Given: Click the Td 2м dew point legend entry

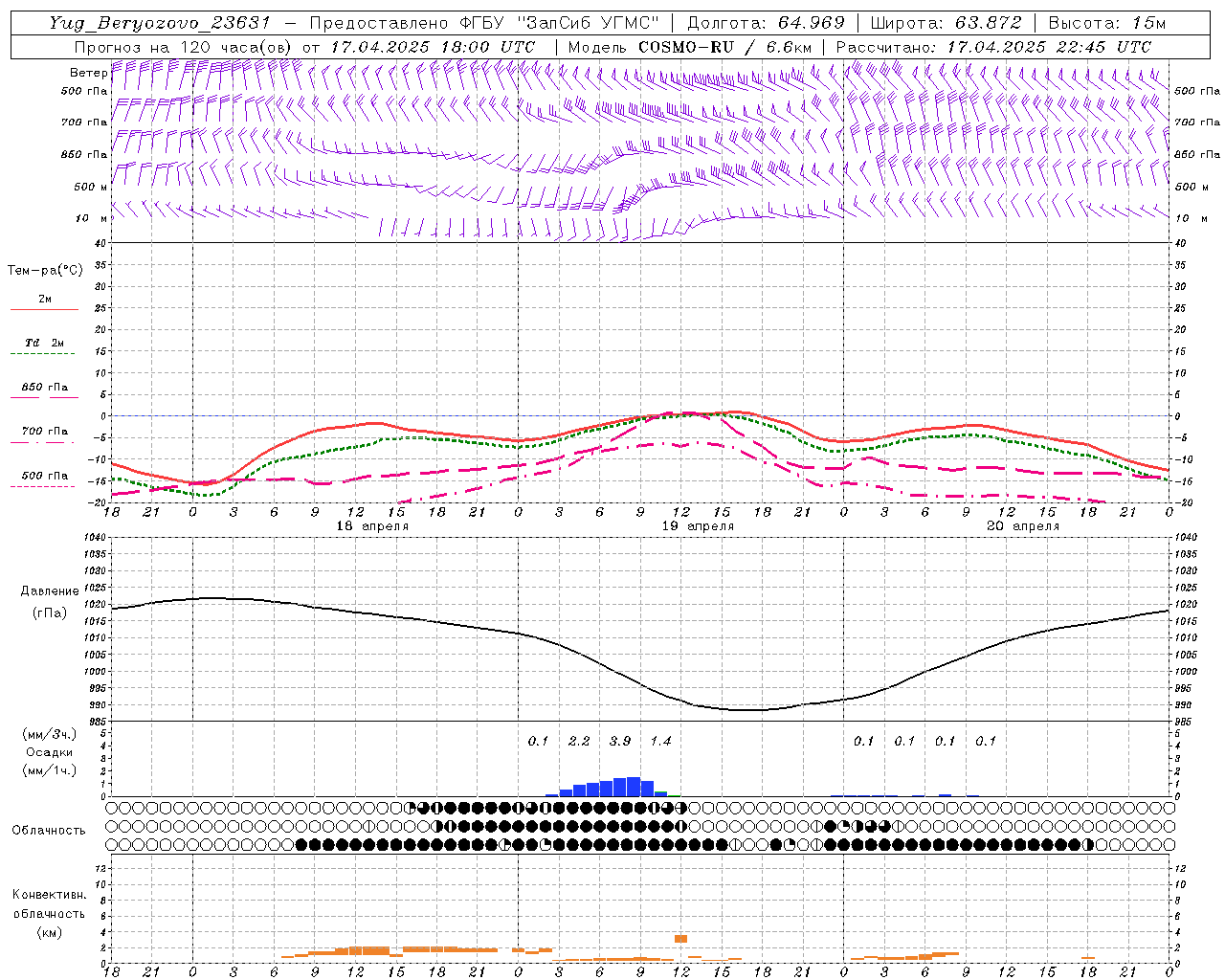Looking at the screenshot, I should click(x=45, y=343).
